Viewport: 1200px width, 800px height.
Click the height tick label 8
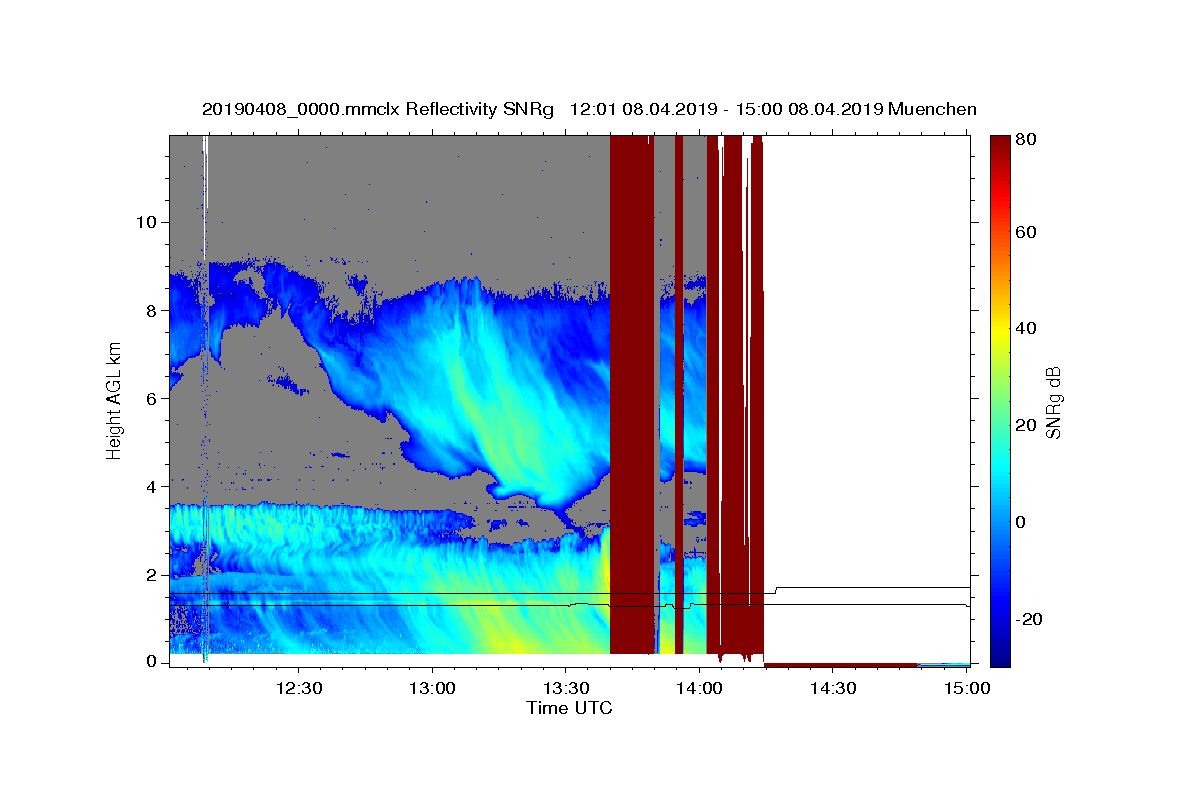pyautogui.click(x=151, y=310)
